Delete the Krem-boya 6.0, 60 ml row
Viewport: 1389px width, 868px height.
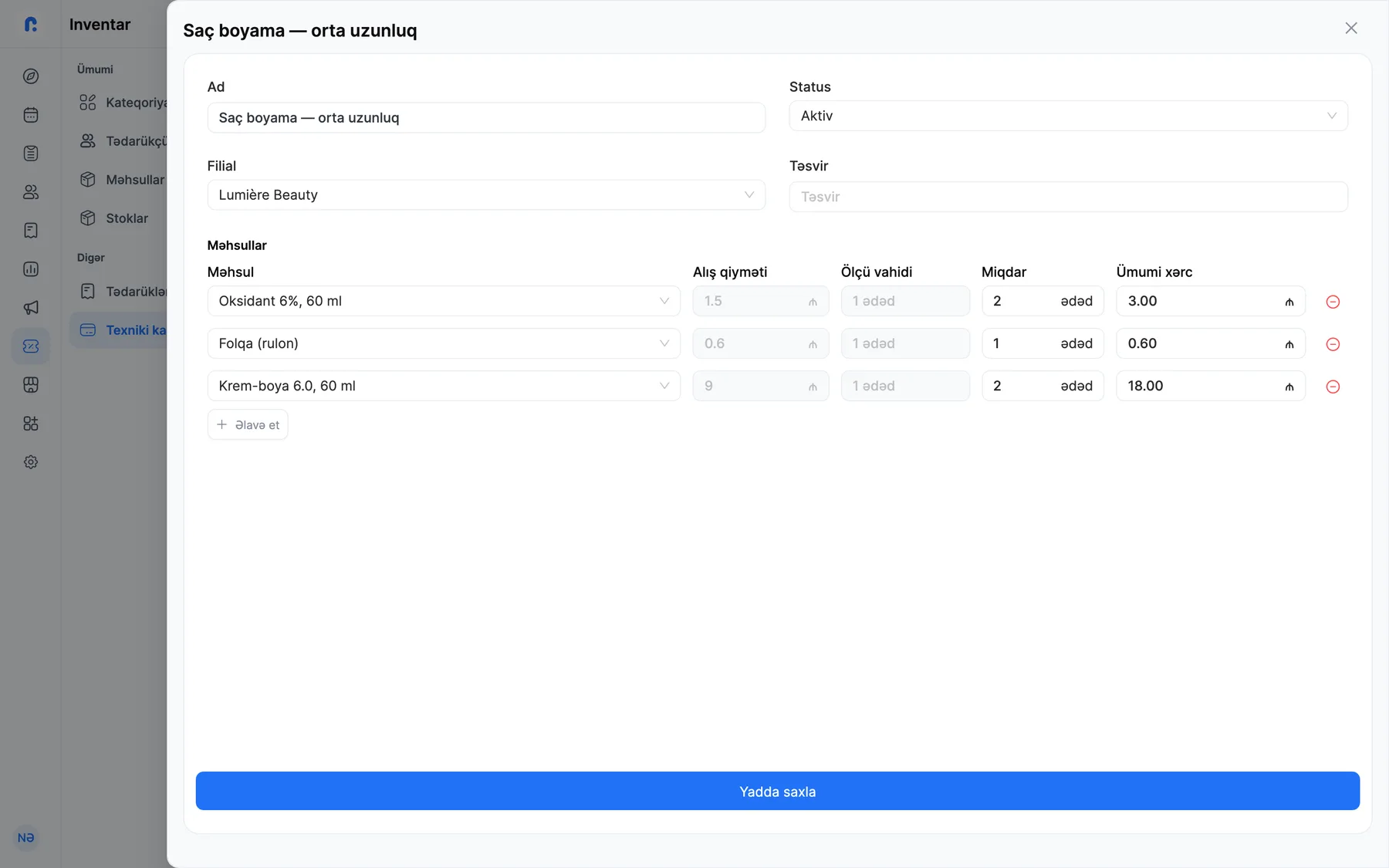click(1333, 387)
